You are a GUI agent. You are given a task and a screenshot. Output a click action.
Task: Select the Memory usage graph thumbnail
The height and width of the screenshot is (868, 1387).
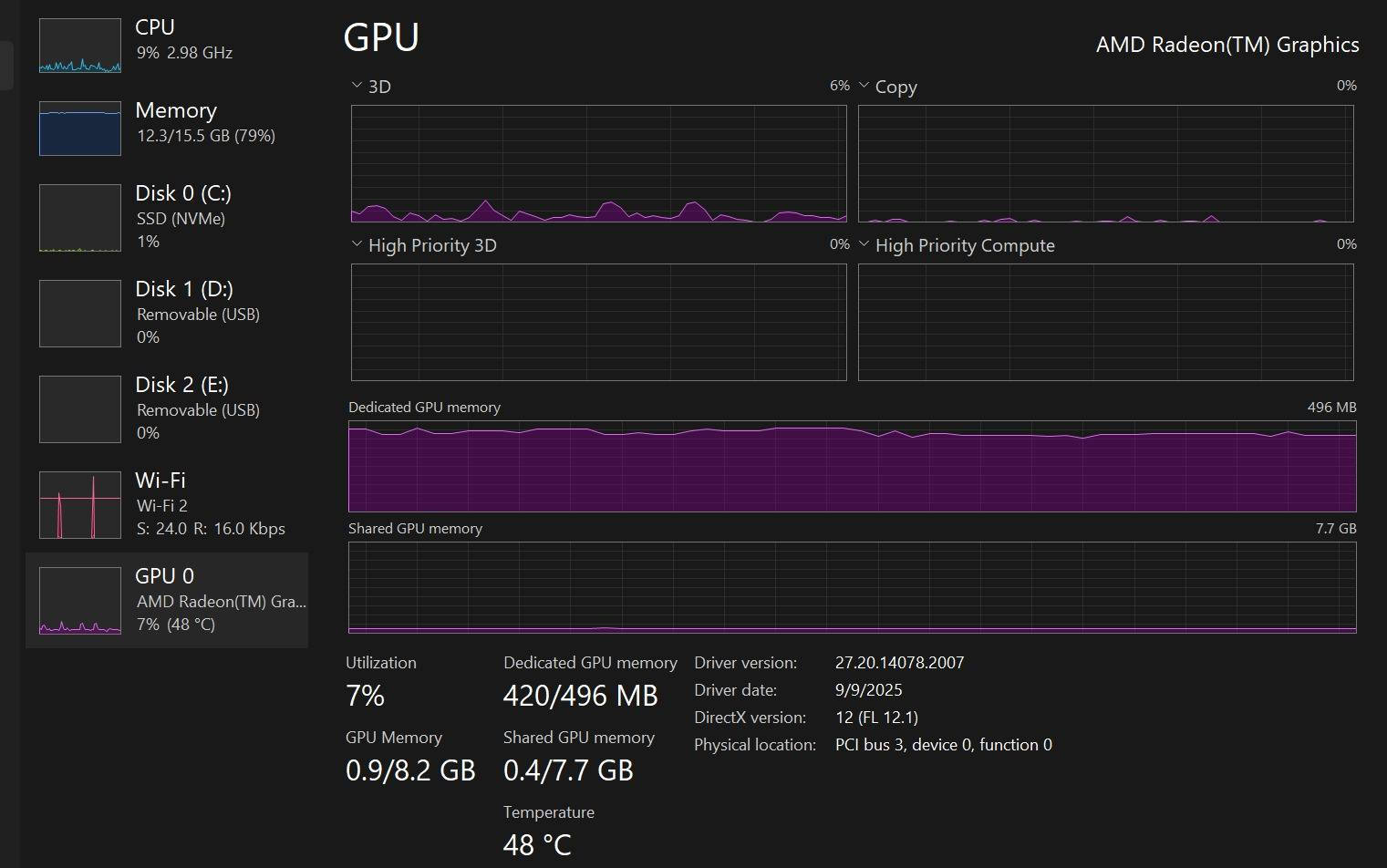(x=80, y=129)
